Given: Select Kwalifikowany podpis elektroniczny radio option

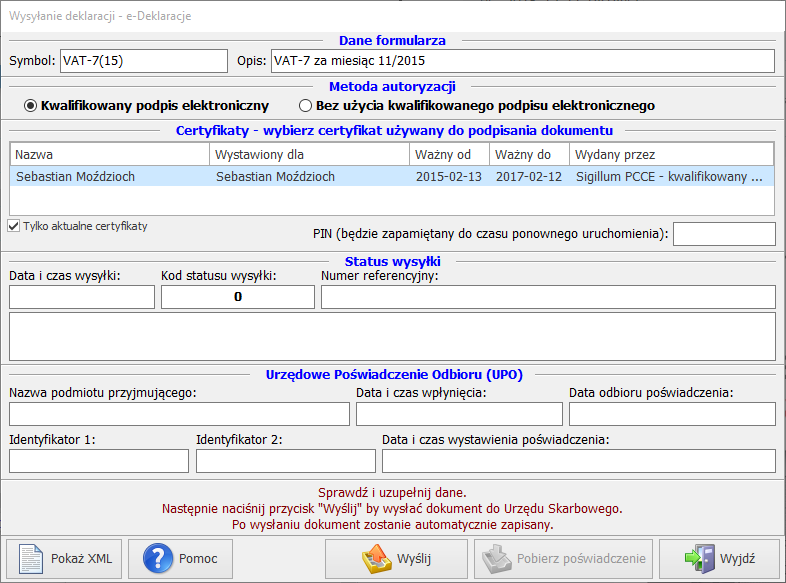Looking at the screenshot, I should tap(31, 106).
